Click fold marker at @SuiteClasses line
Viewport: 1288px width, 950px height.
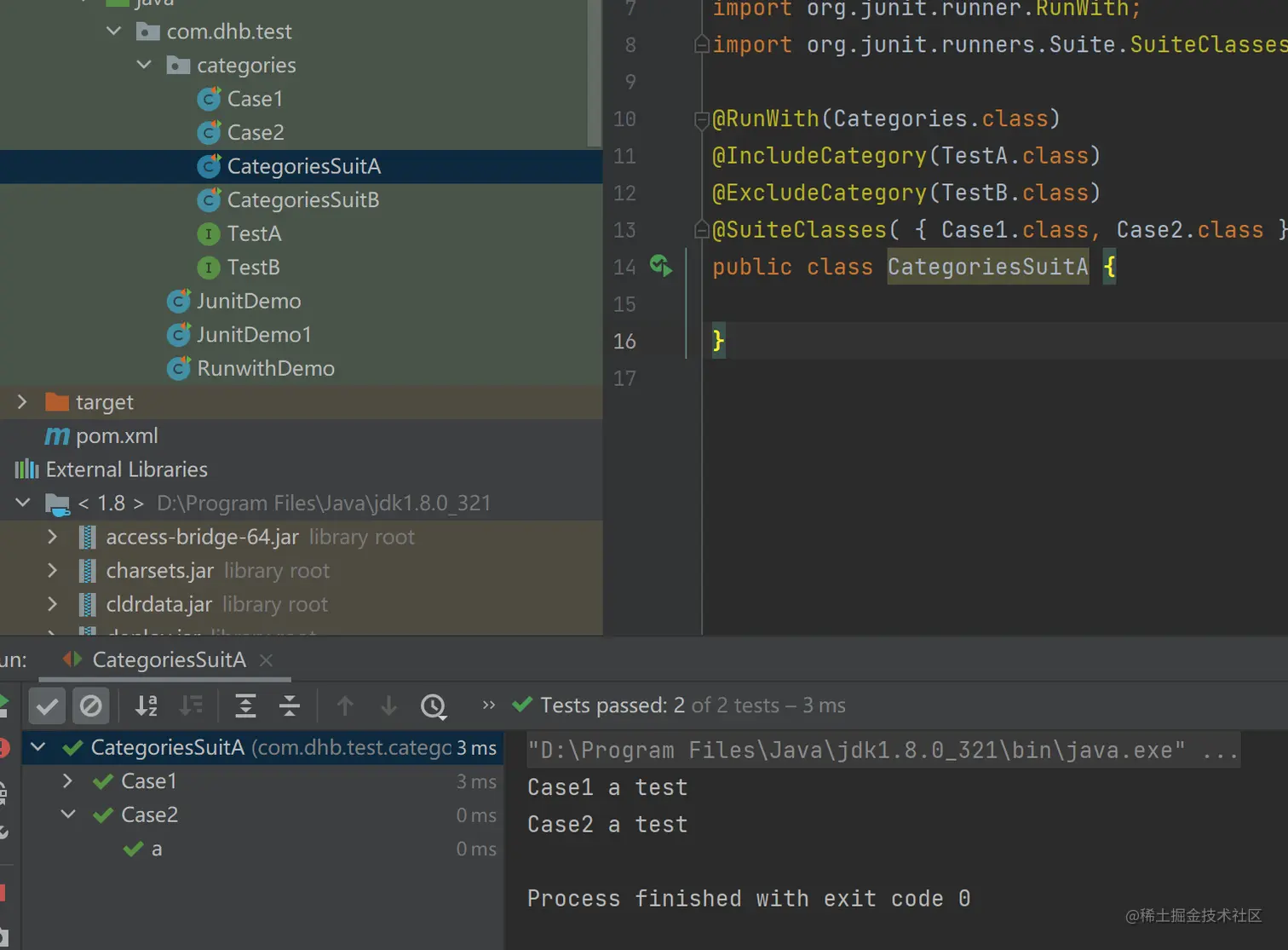pyautogui.click(x=702, y=229)
